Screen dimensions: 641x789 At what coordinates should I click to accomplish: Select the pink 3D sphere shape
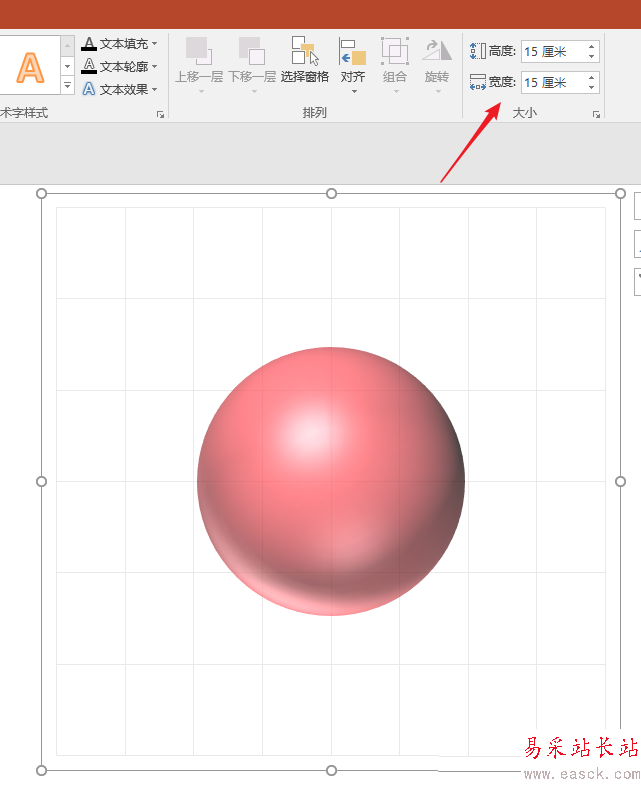[331, 481]
